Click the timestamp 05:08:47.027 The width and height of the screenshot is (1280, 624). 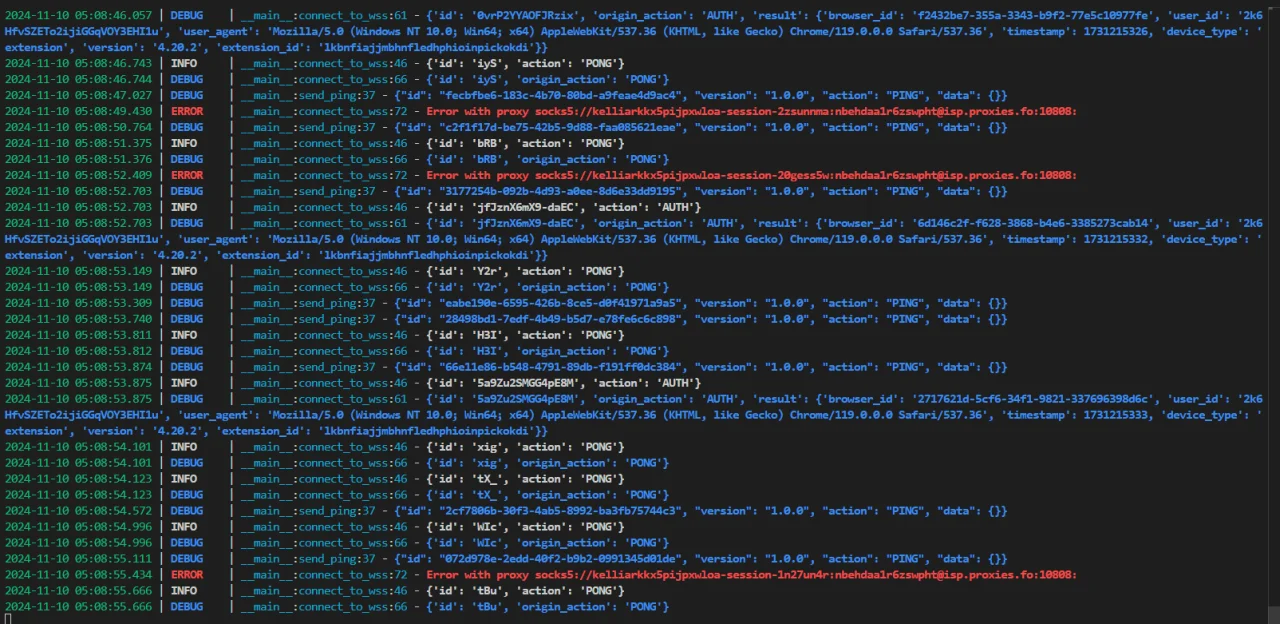(x=78, y=95)
